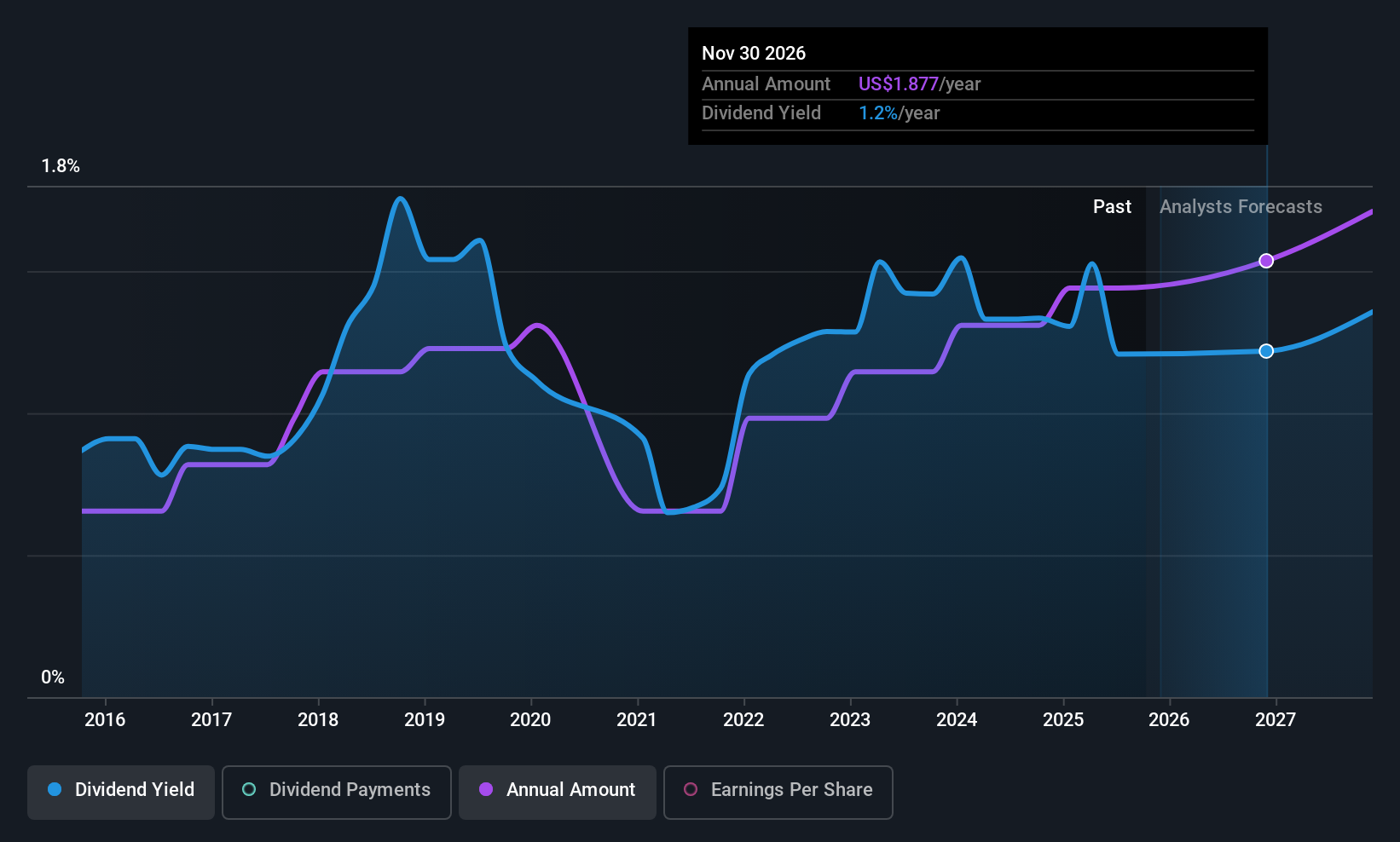The width and height of the screenshot is (1400, 842).
Task: Click the Past label on chart
Action: click(x=1112, y=207)
